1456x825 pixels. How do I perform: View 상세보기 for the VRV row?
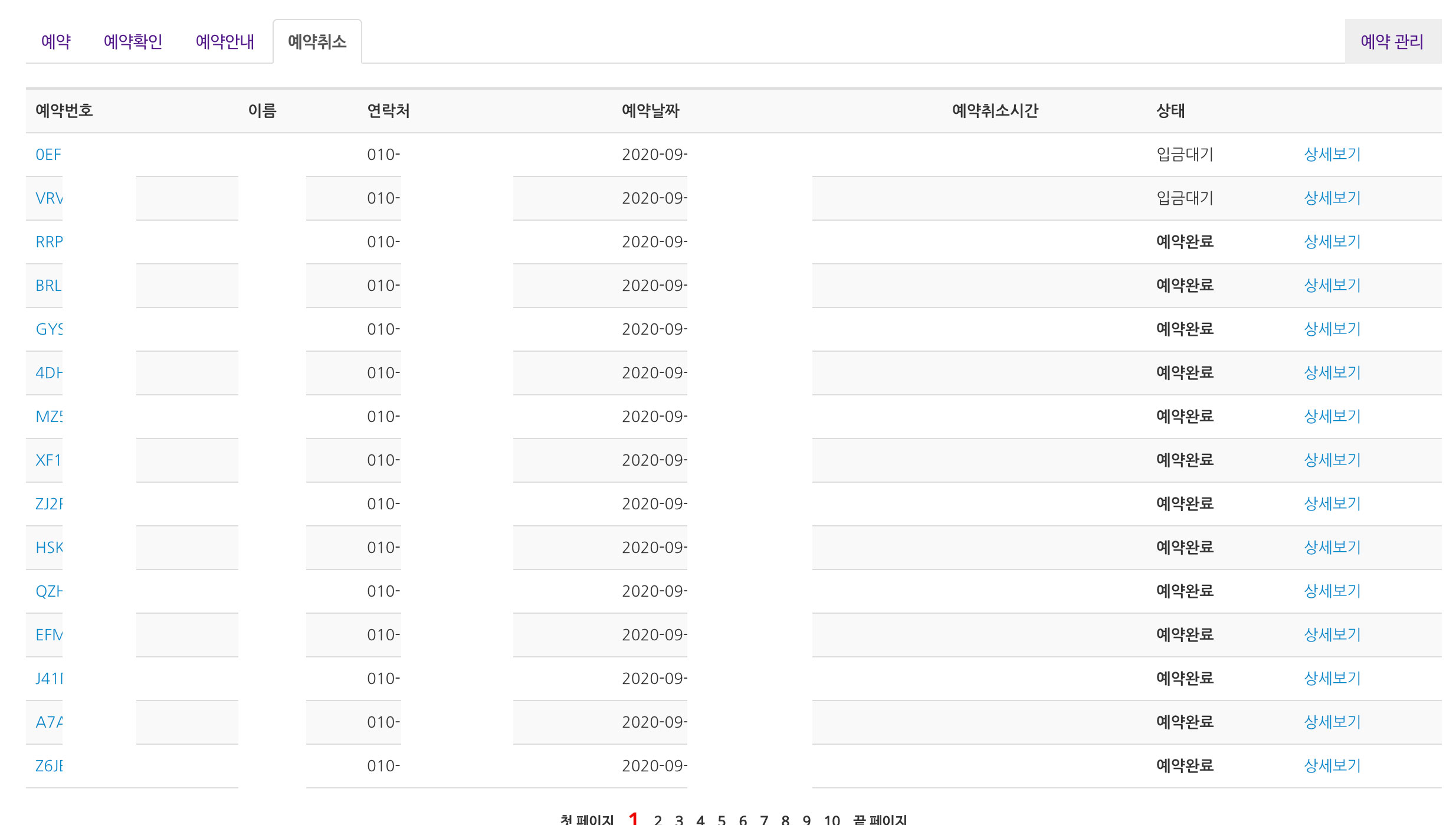(x=1332, y=198)
